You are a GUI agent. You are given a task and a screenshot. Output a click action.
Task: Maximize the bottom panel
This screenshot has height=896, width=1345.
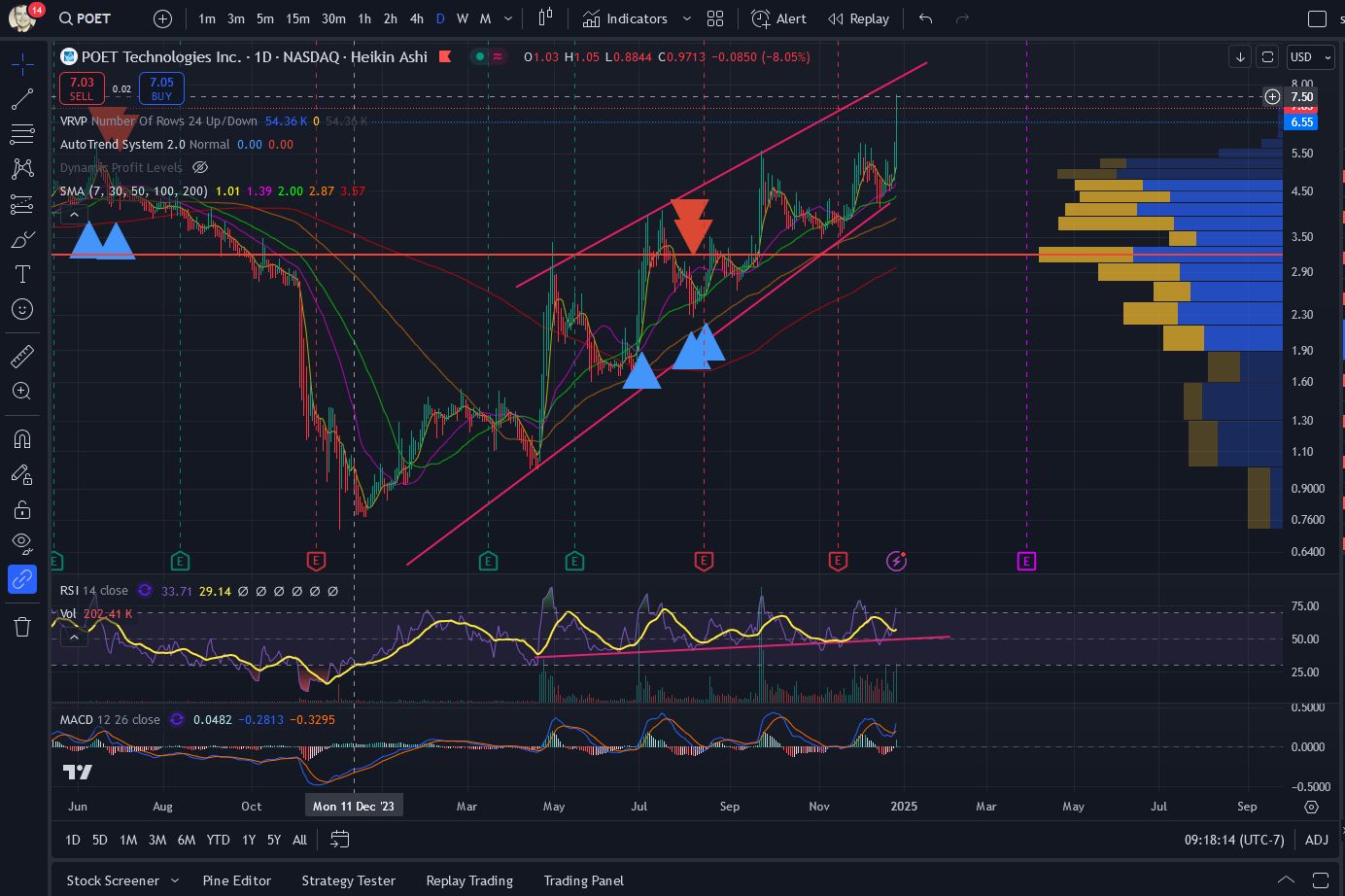[1321, 880]
